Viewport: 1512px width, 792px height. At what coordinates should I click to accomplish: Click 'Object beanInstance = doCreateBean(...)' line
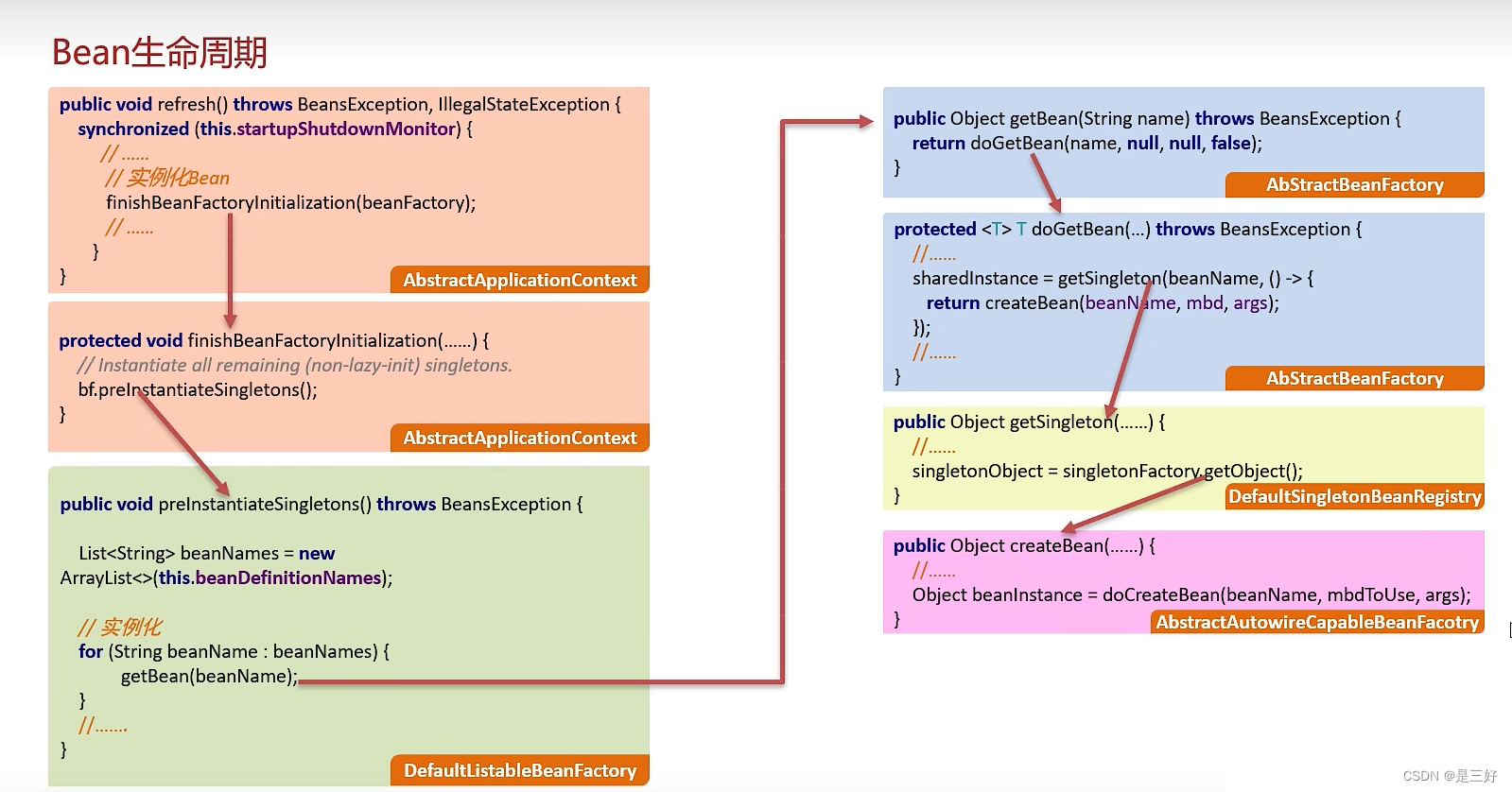(1191, 594)
